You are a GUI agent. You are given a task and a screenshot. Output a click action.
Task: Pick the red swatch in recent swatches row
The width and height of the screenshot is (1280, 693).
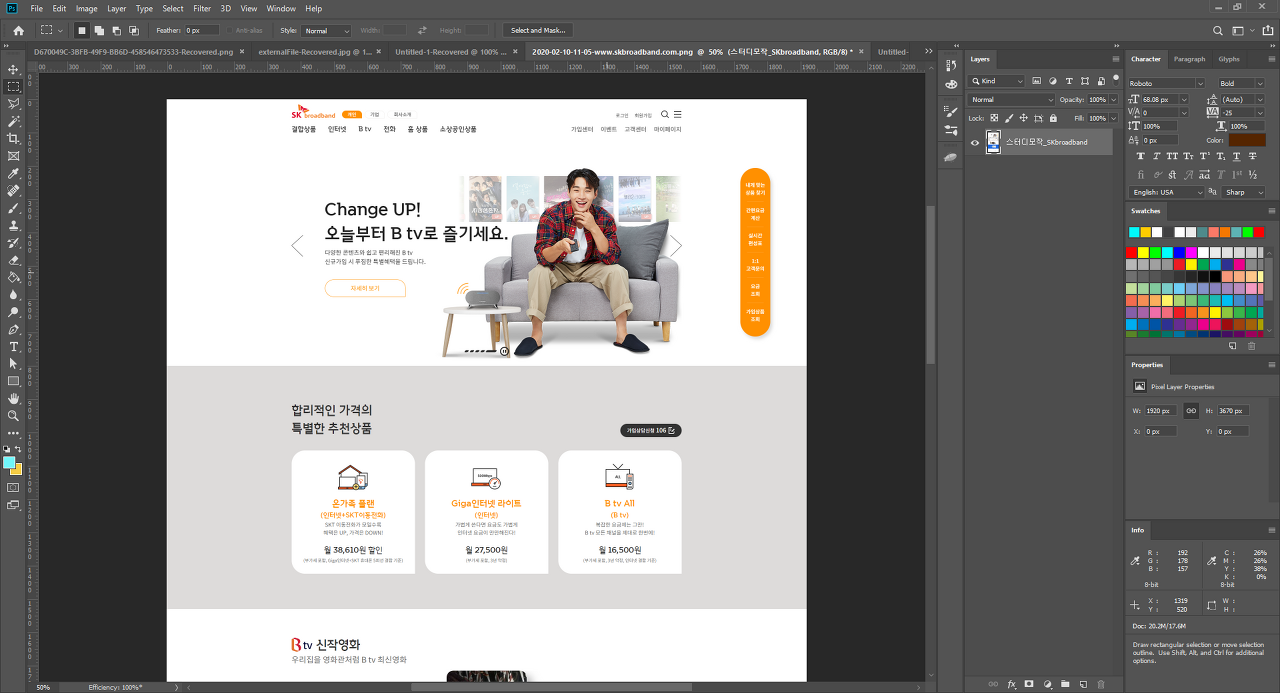click(x=1258, y=232)
